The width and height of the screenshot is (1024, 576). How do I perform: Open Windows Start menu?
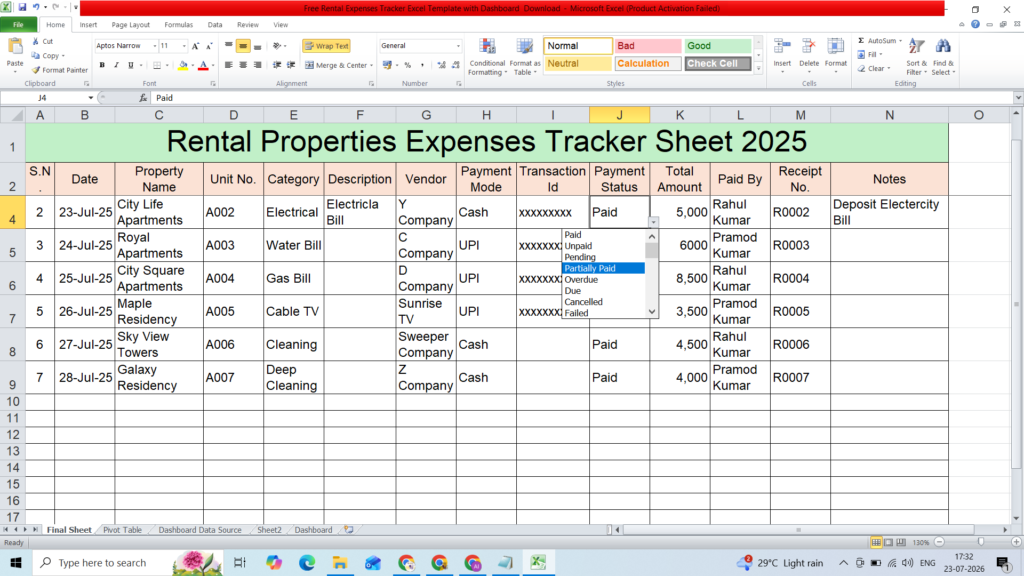coord(16,562)
